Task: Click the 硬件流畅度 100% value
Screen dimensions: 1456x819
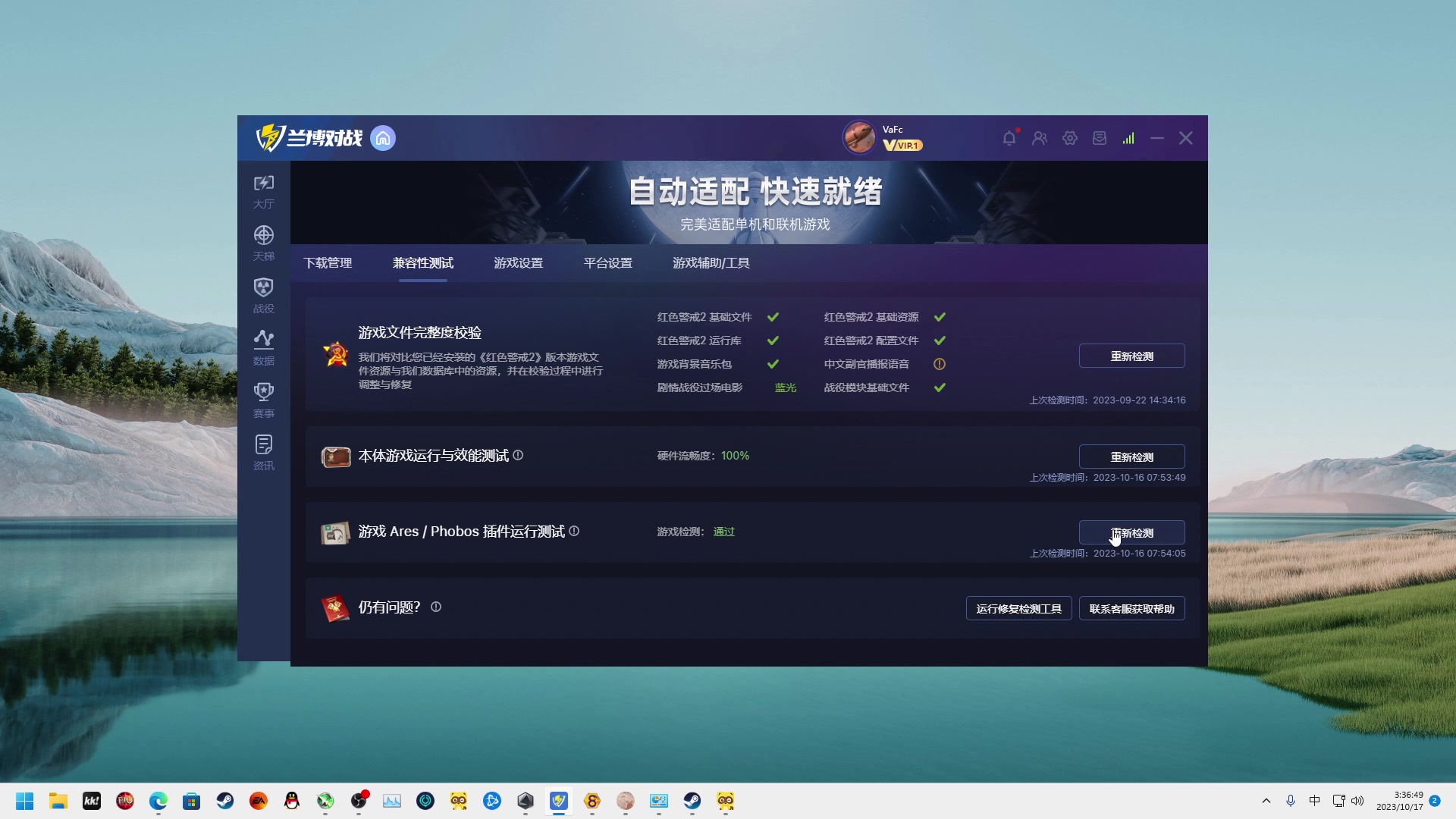Action: tap(735, 456)
